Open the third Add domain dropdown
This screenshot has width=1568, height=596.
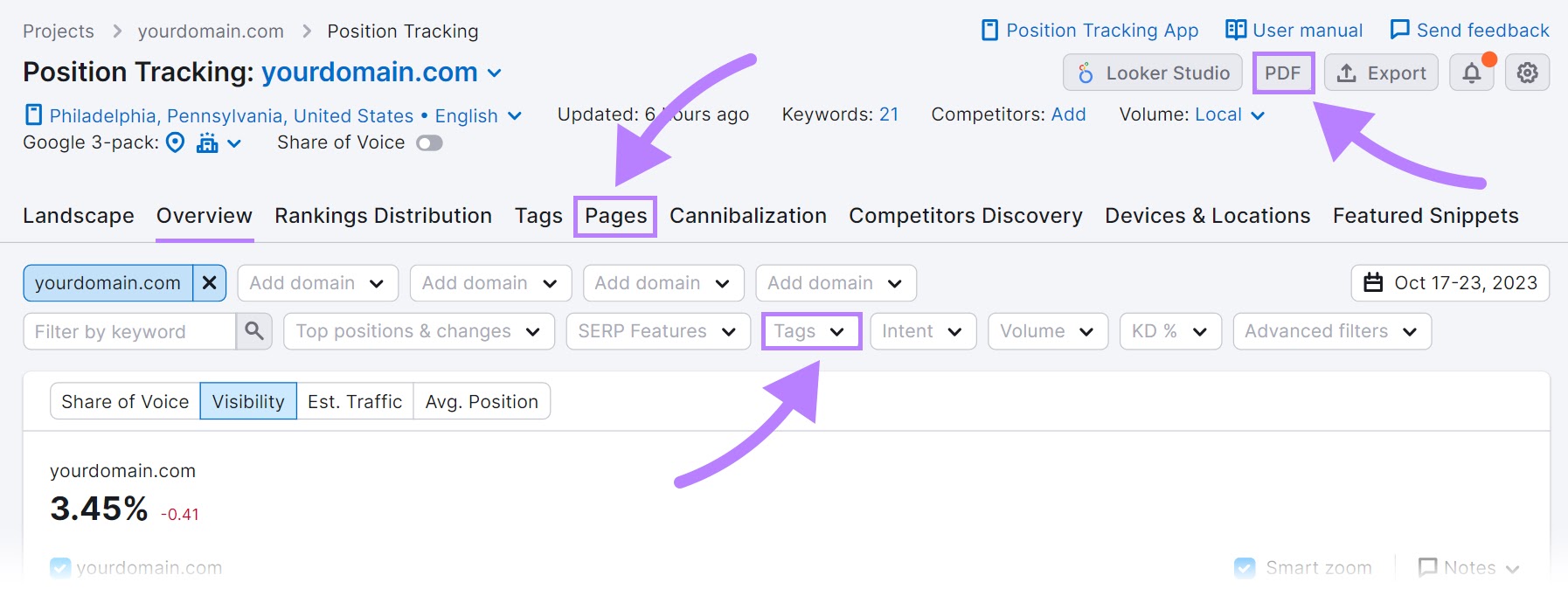tap(663, 283)
